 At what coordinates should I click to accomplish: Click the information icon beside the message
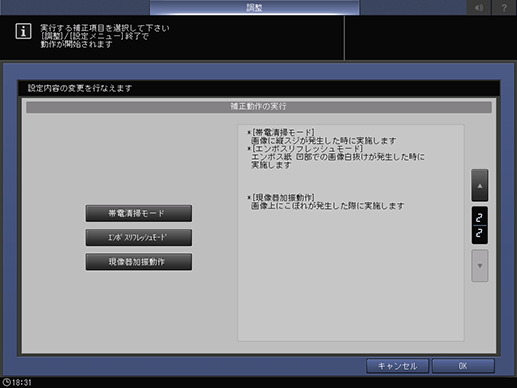pos(23,31)
